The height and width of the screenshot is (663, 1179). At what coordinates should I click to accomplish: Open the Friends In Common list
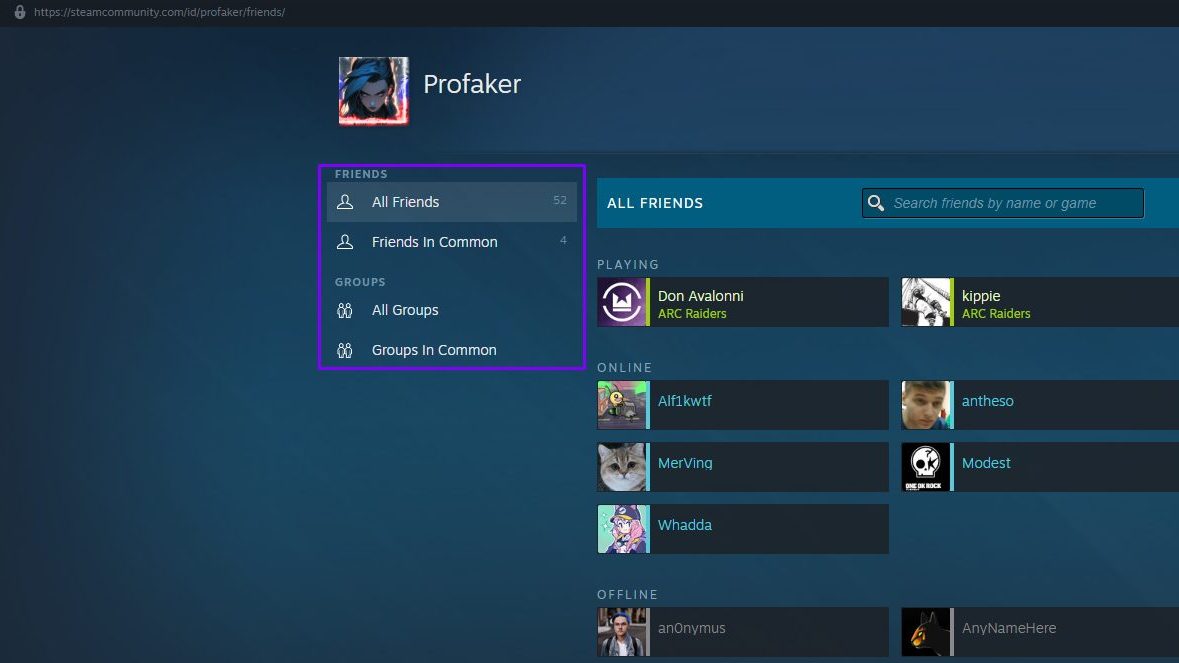coord(434,242)
